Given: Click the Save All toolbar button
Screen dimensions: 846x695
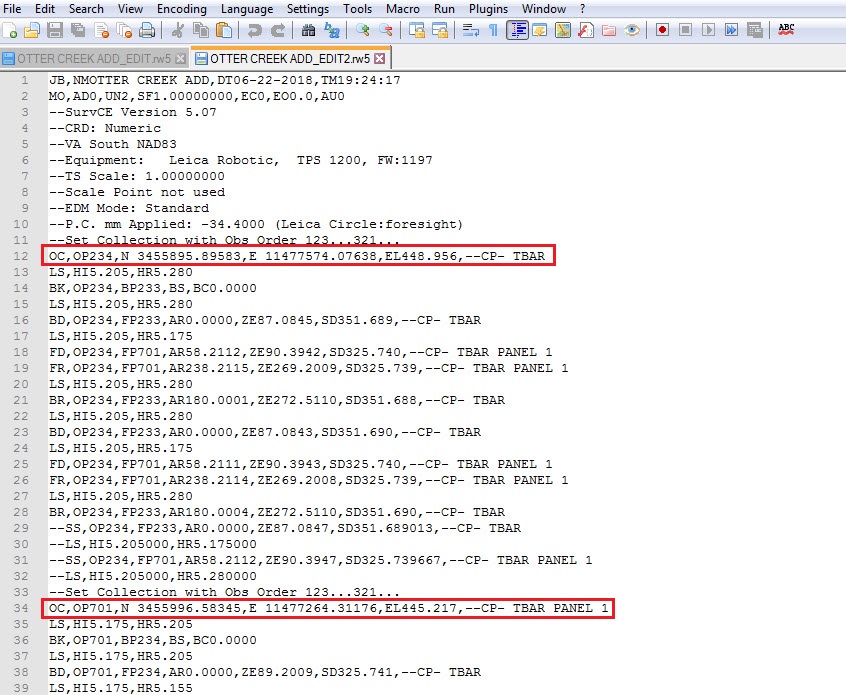Looking at the screenshot, I should coord(78,30).
